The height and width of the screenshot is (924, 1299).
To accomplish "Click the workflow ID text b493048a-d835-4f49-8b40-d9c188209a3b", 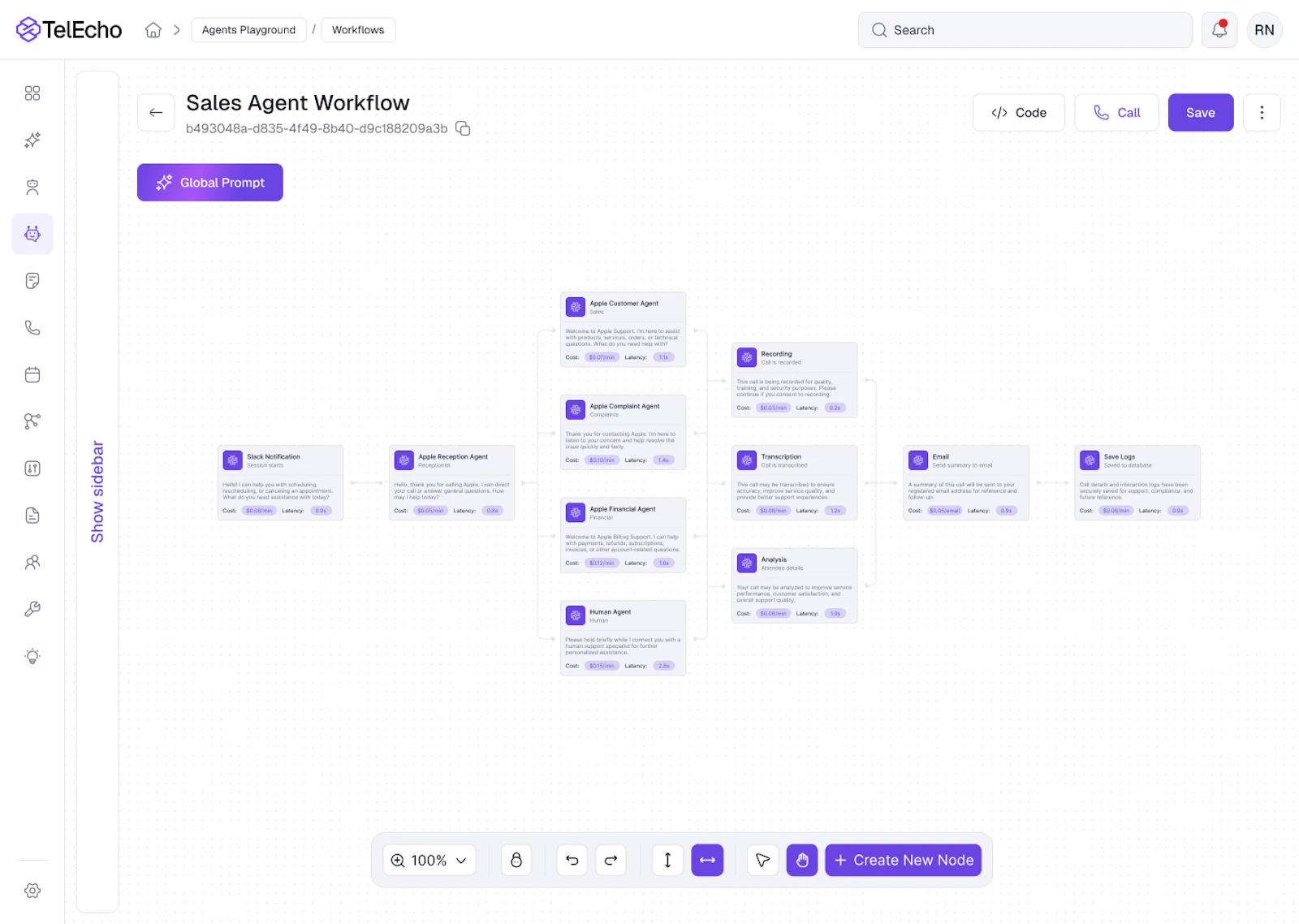I will point(317,128).
